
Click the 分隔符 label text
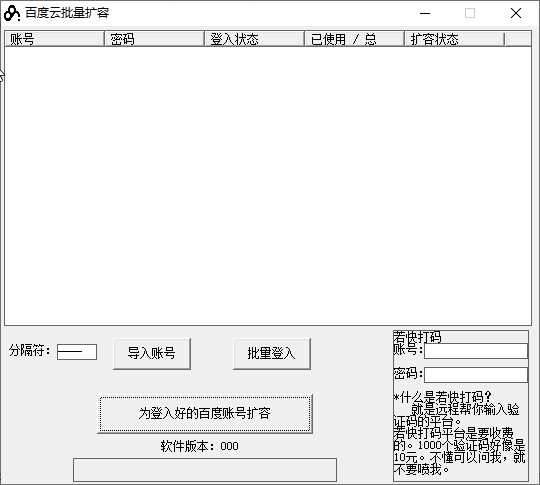30,351
